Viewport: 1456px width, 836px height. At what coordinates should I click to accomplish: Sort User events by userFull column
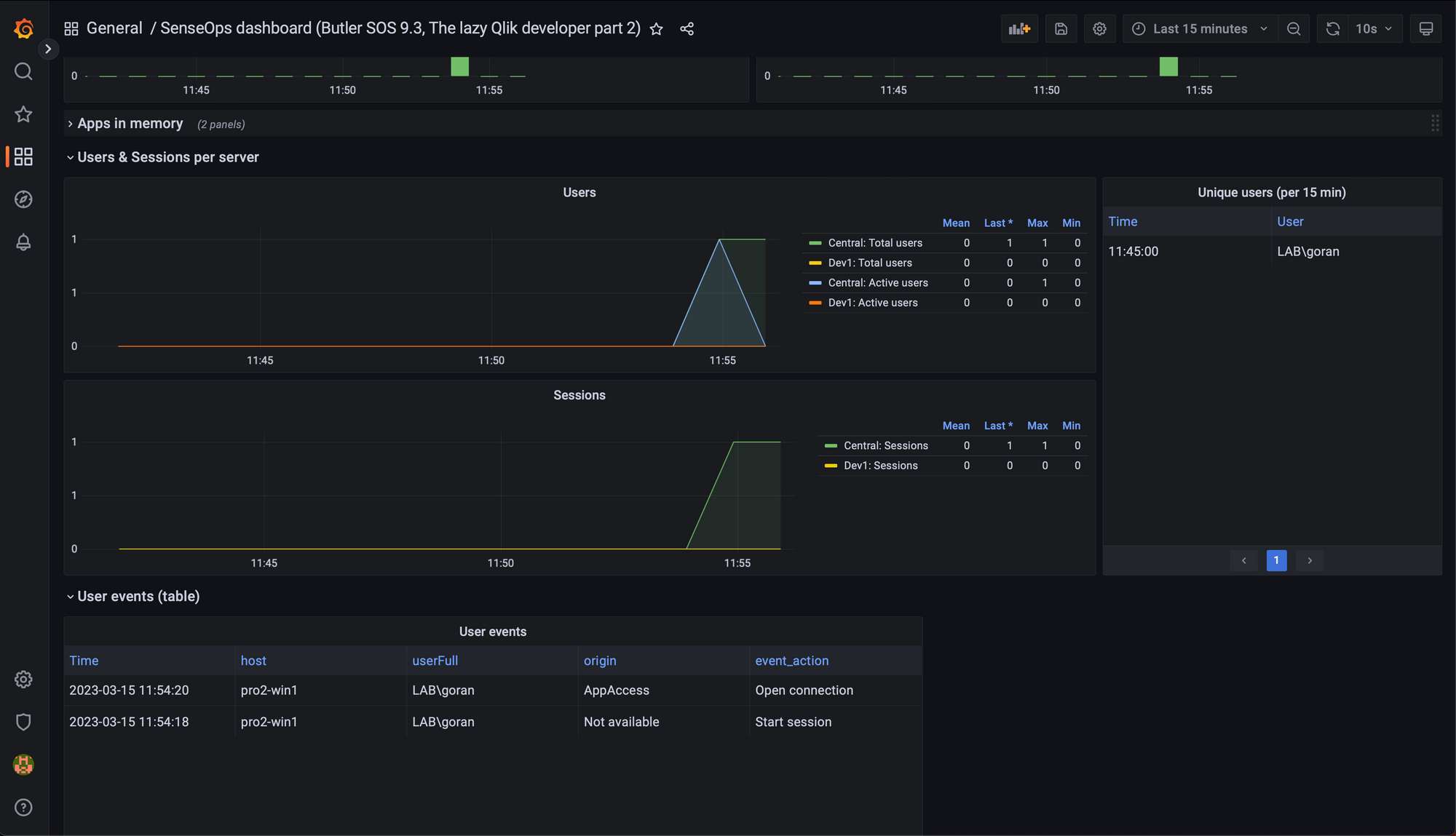point(435,661)
